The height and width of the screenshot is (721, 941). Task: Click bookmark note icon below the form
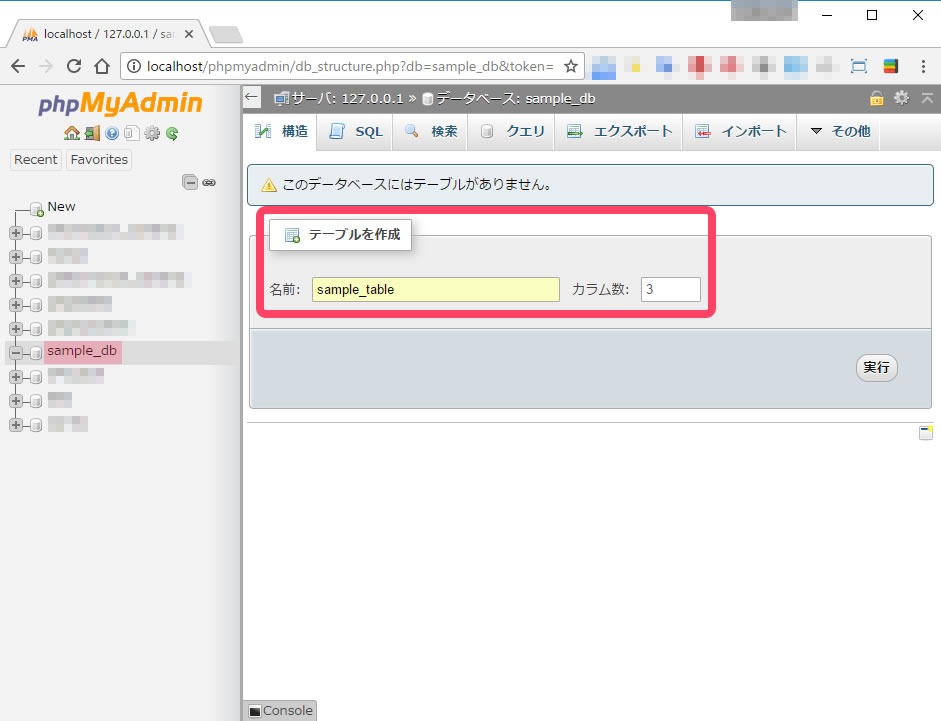click(x=926, y=432)
